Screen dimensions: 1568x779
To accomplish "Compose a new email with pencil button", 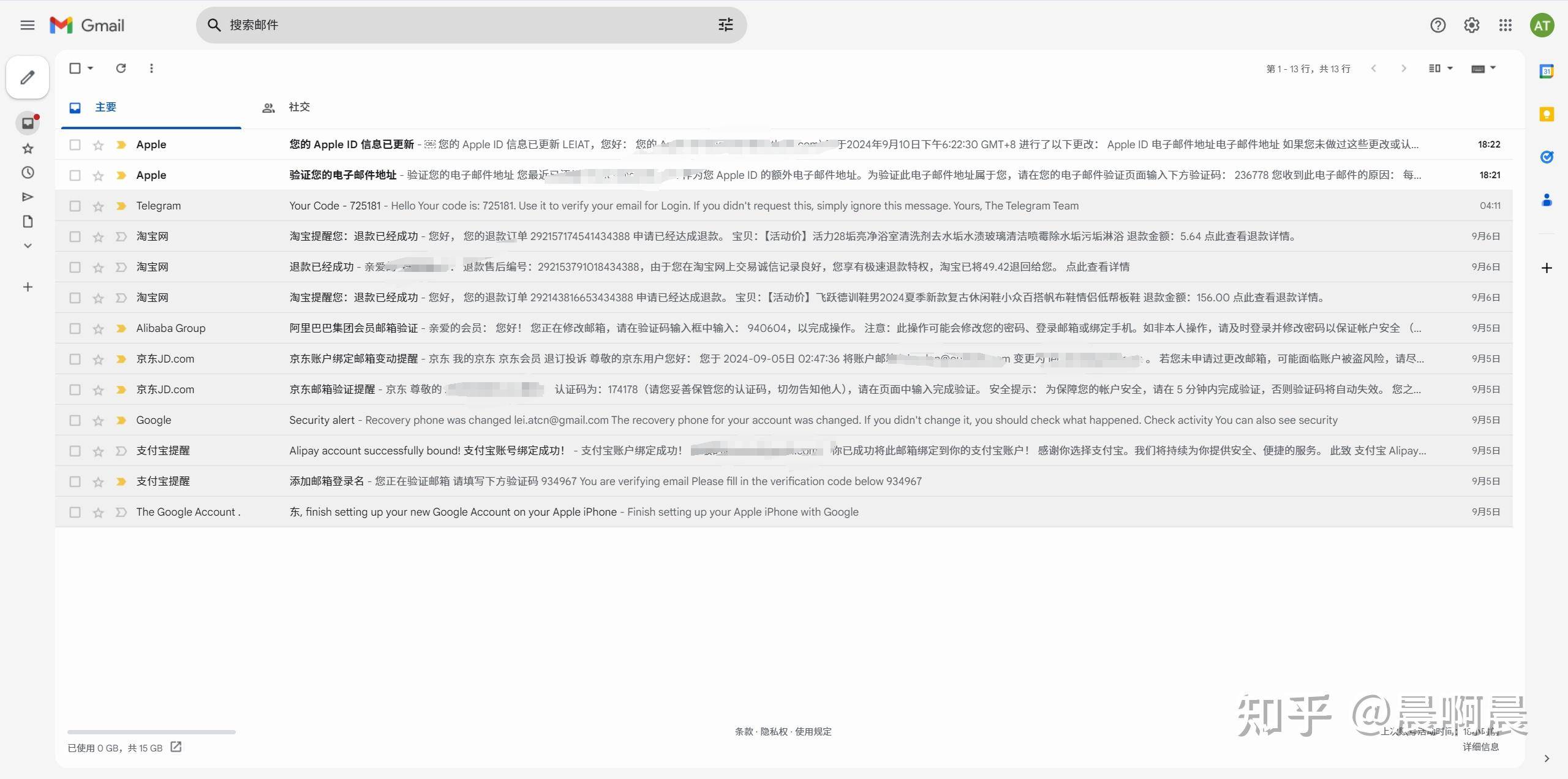I will pos(28,77).
